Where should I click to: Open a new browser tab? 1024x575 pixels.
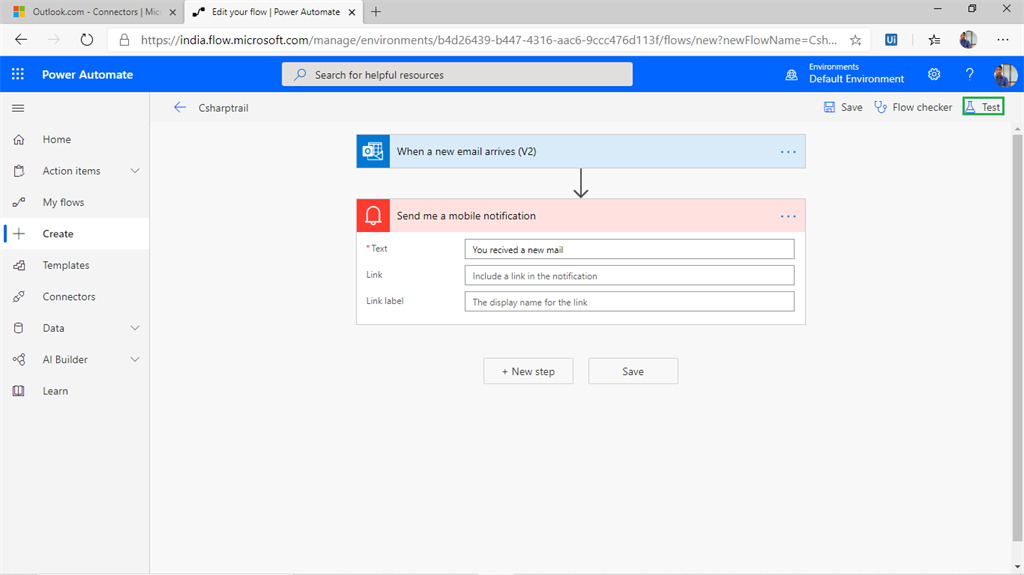coord(376,12)
